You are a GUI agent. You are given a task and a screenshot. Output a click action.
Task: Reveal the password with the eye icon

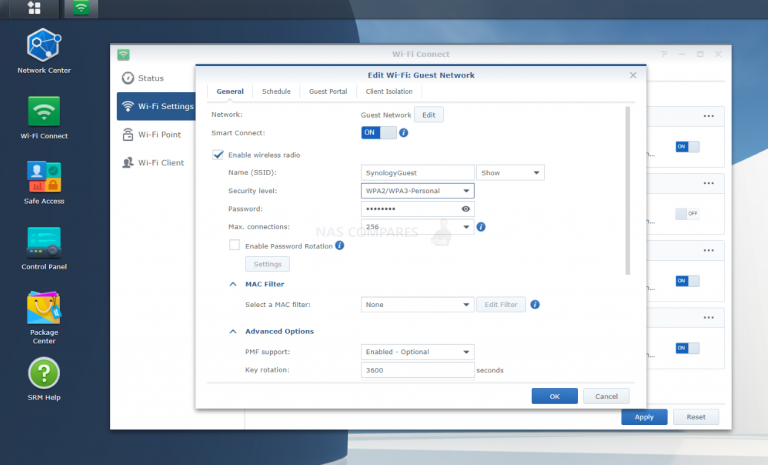[x=466, y=209]
